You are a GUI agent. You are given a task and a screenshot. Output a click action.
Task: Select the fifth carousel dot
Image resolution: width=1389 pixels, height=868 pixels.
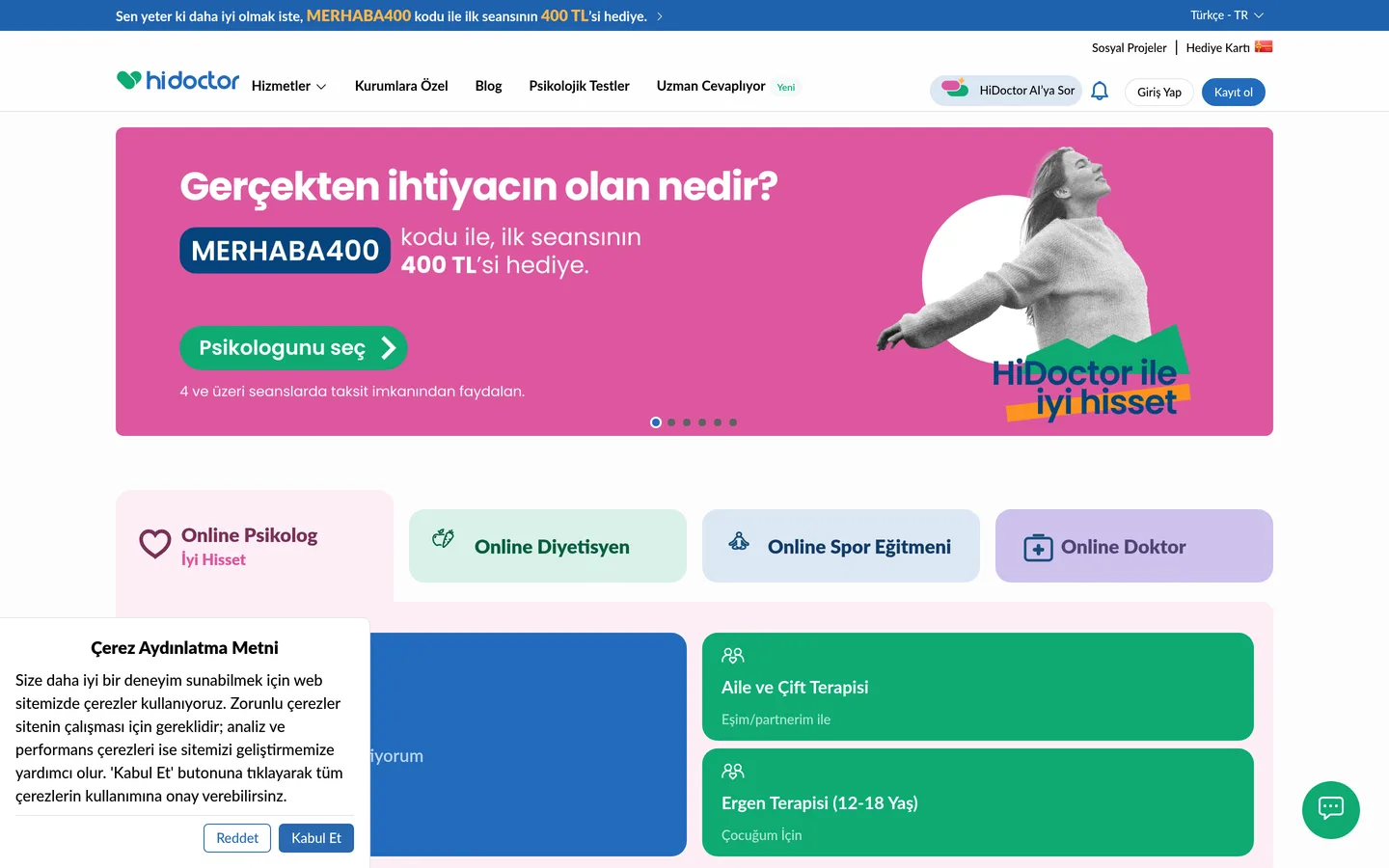coord(718,422)
